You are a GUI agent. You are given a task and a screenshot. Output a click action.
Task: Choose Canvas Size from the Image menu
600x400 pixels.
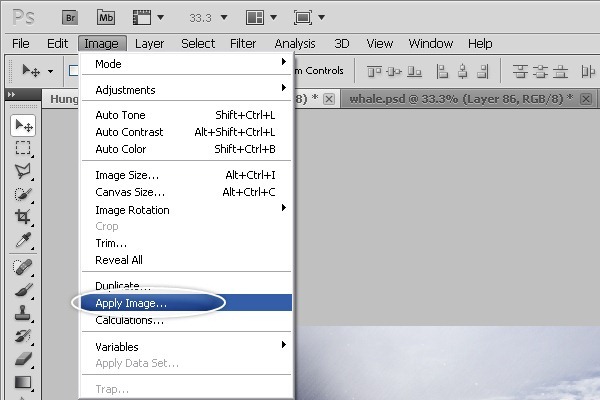(x=130, y=192)
